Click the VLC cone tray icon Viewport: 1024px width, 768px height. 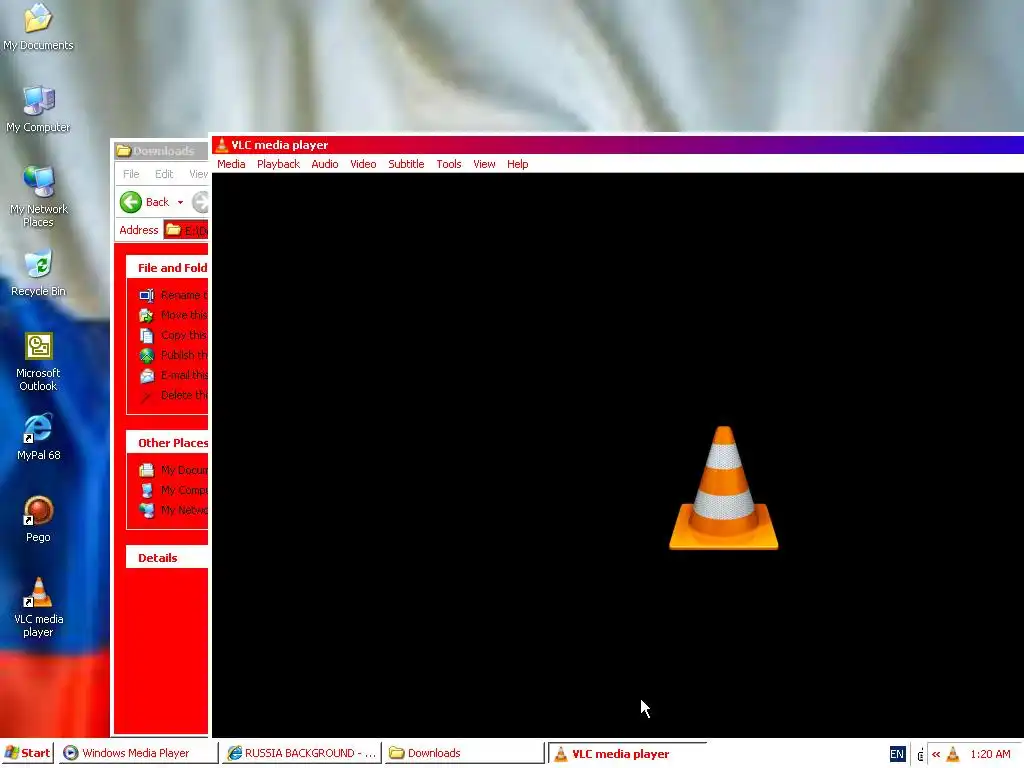[x=953, y=754]
